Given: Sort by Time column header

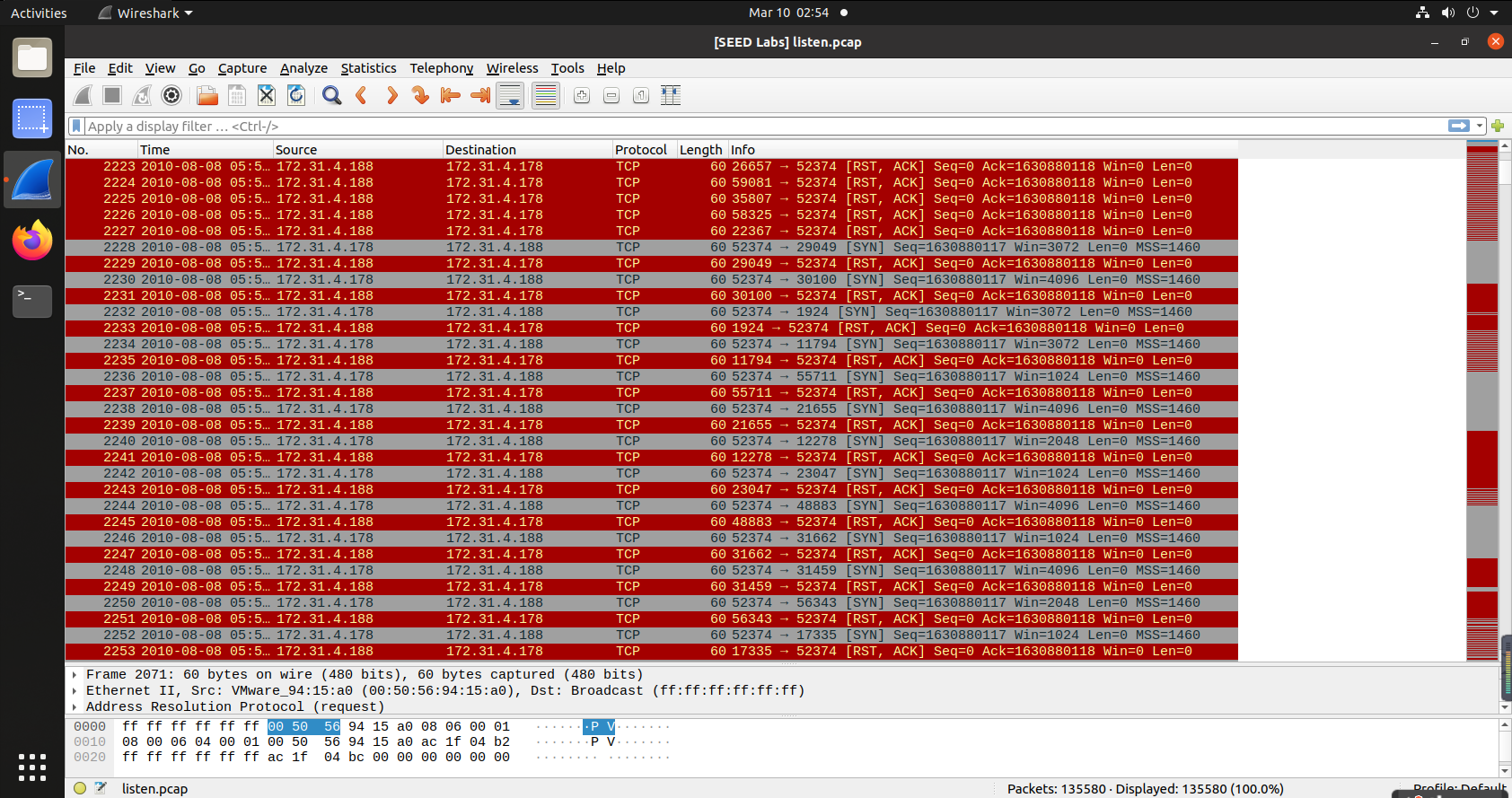Looking at the screenshot, I should [205, 150].
